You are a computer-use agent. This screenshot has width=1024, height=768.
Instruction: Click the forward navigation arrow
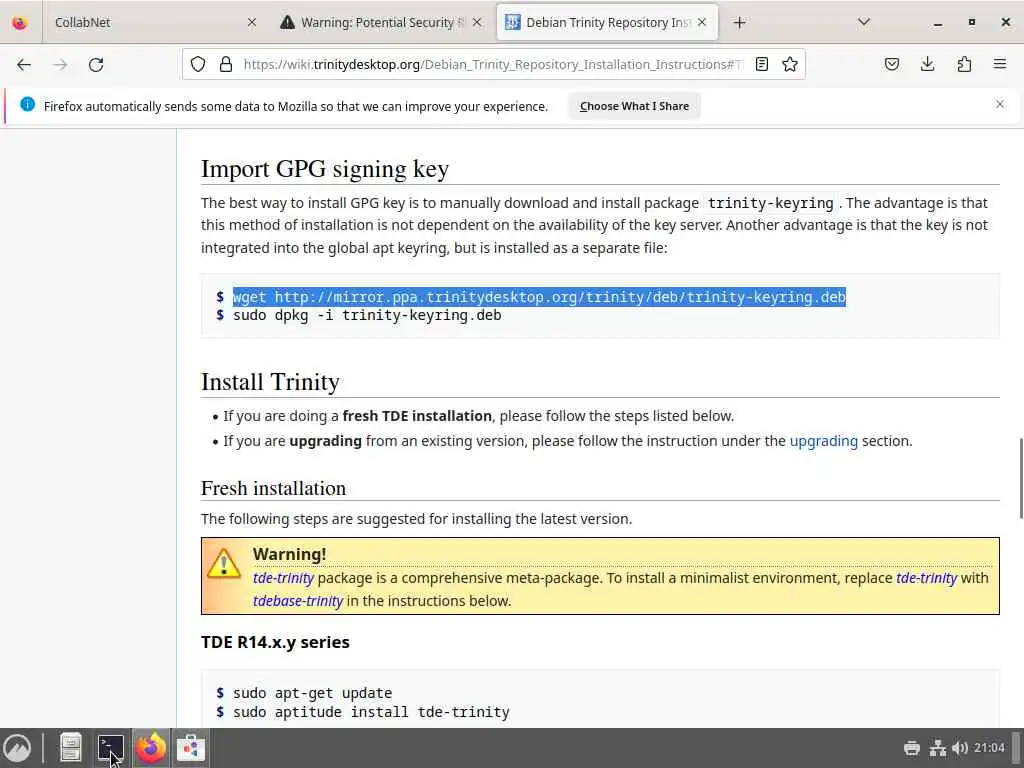[x=60, y=65]
